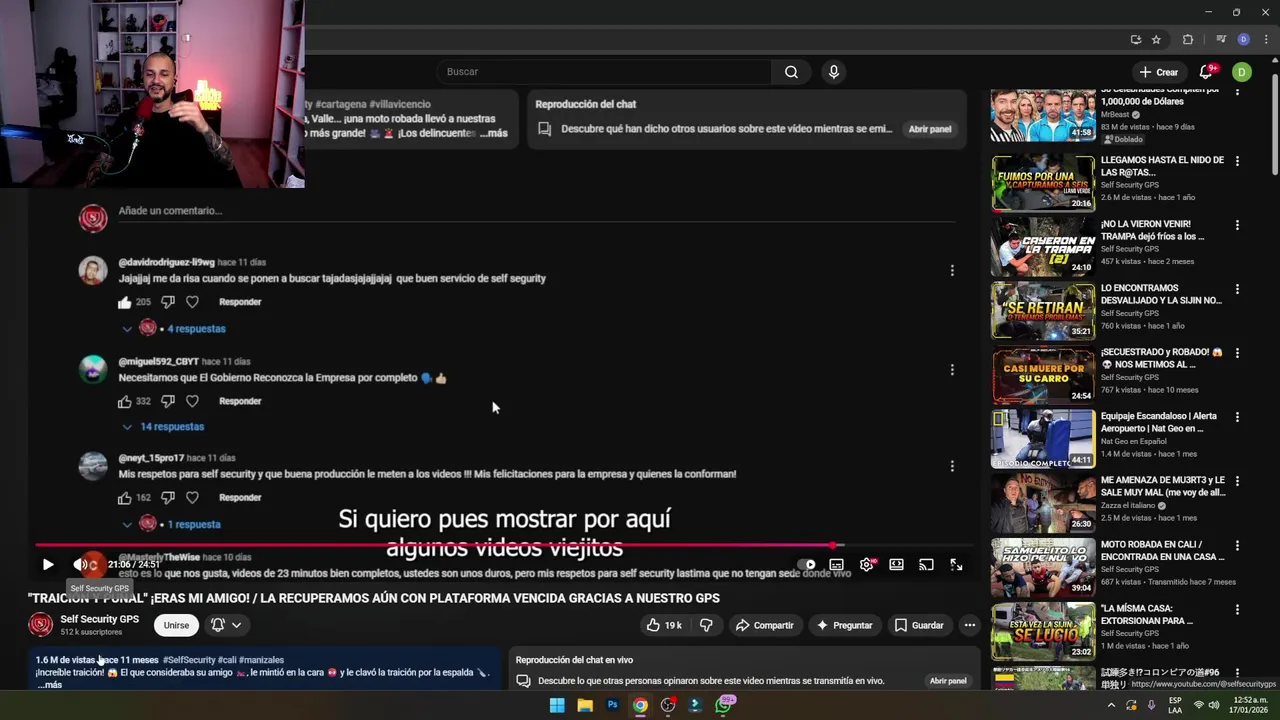Open options for LO ENCONTRAMOS DESVALIJADO video
Viewport: 1280px width, 720px height.
1237,289
